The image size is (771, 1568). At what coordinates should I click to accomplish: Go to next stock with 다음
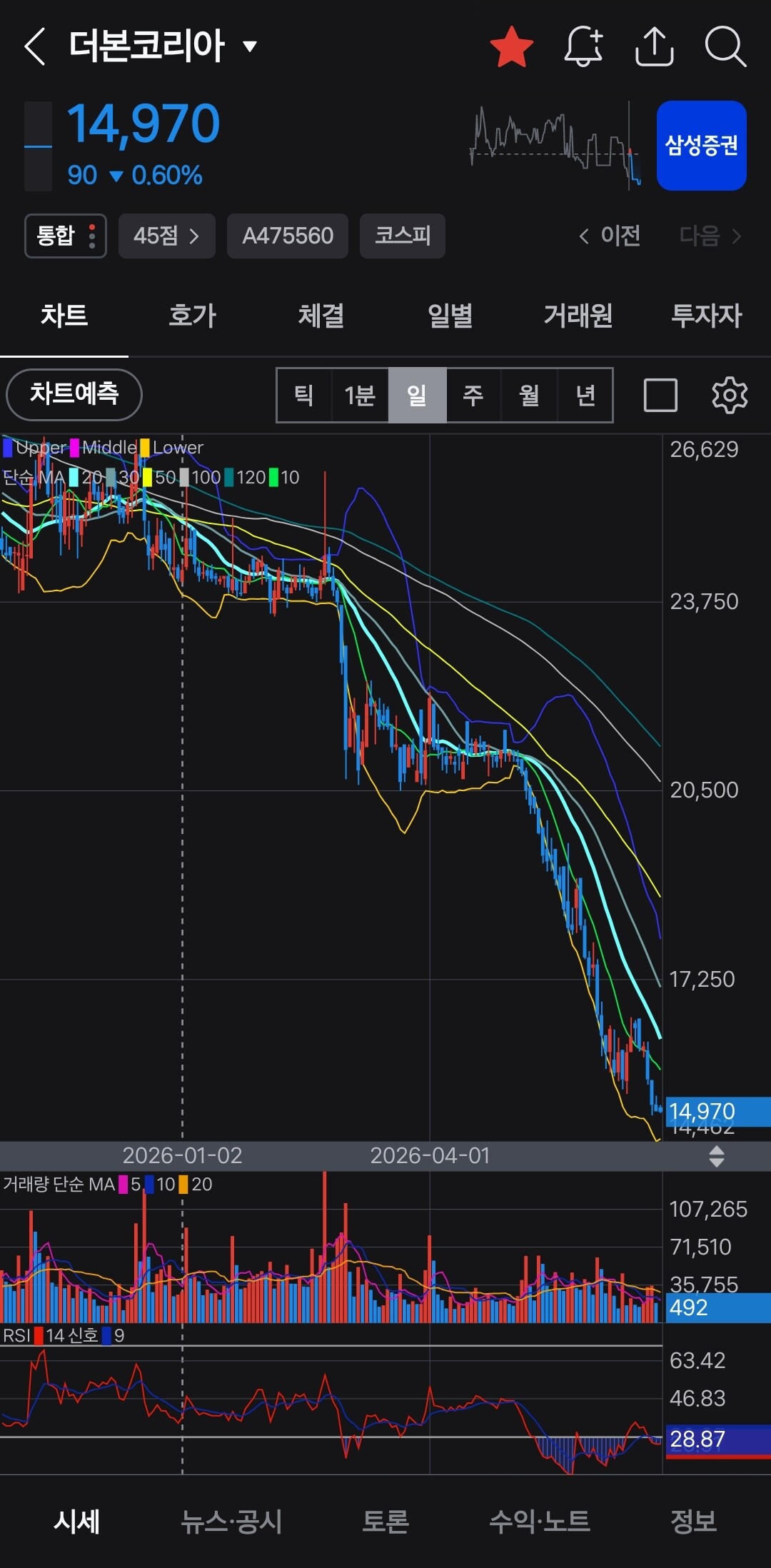tap(710, 236)
